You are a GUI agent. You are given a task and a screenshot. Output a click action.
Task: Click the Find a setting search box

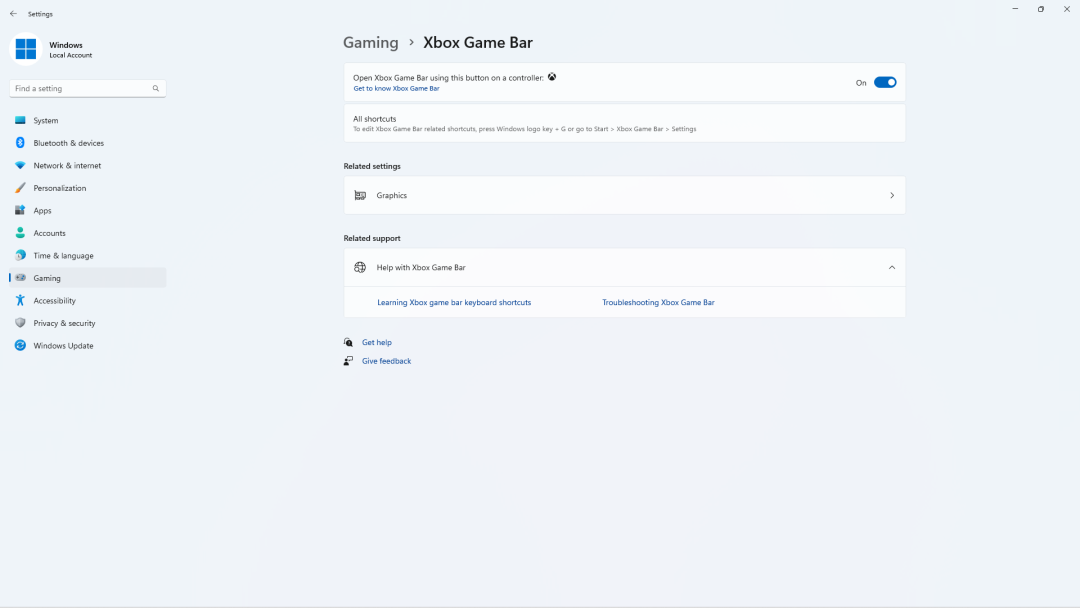82,89
